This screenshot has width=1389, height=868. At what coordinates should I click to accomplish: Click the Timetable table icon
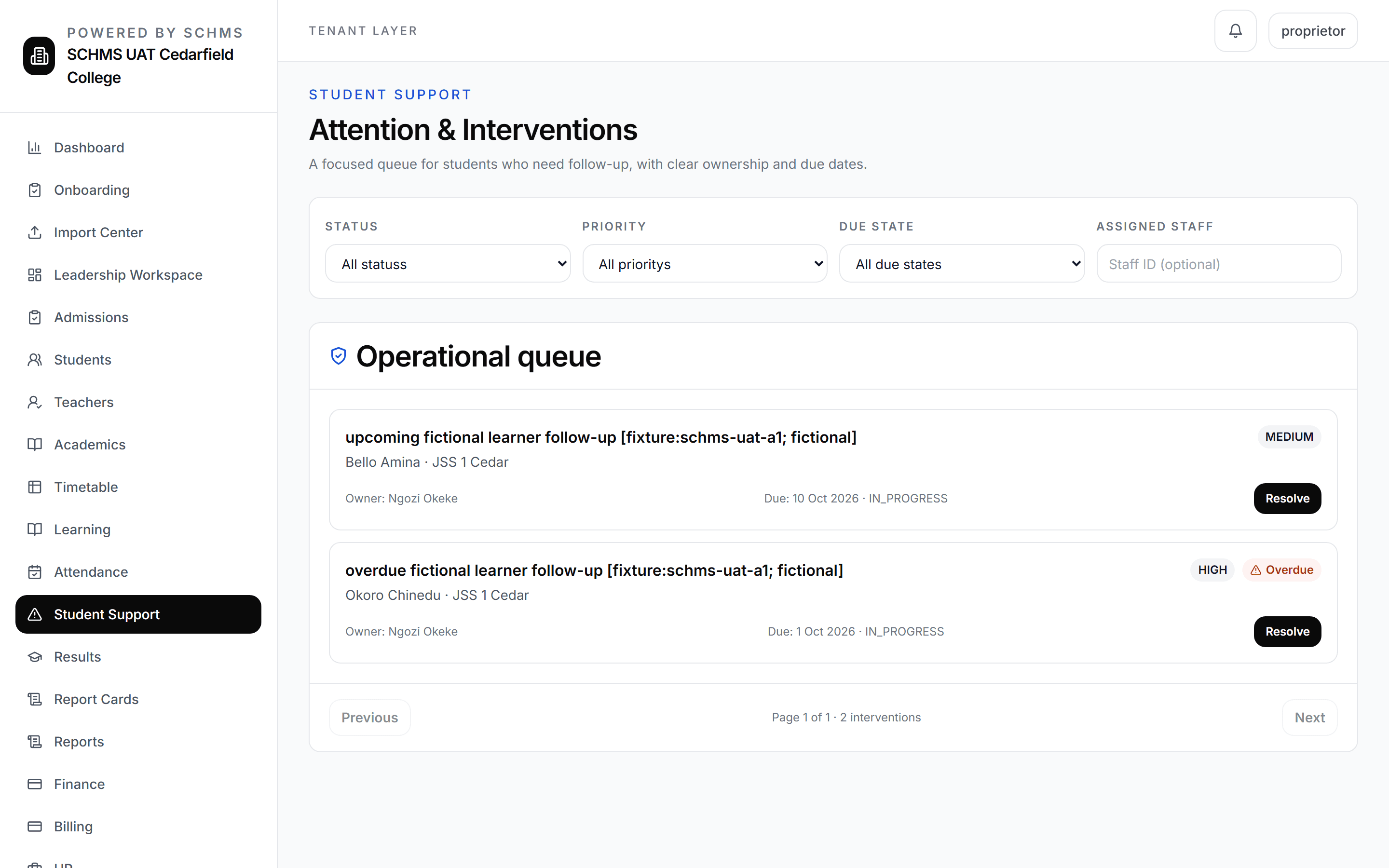(x=35, y=488)
